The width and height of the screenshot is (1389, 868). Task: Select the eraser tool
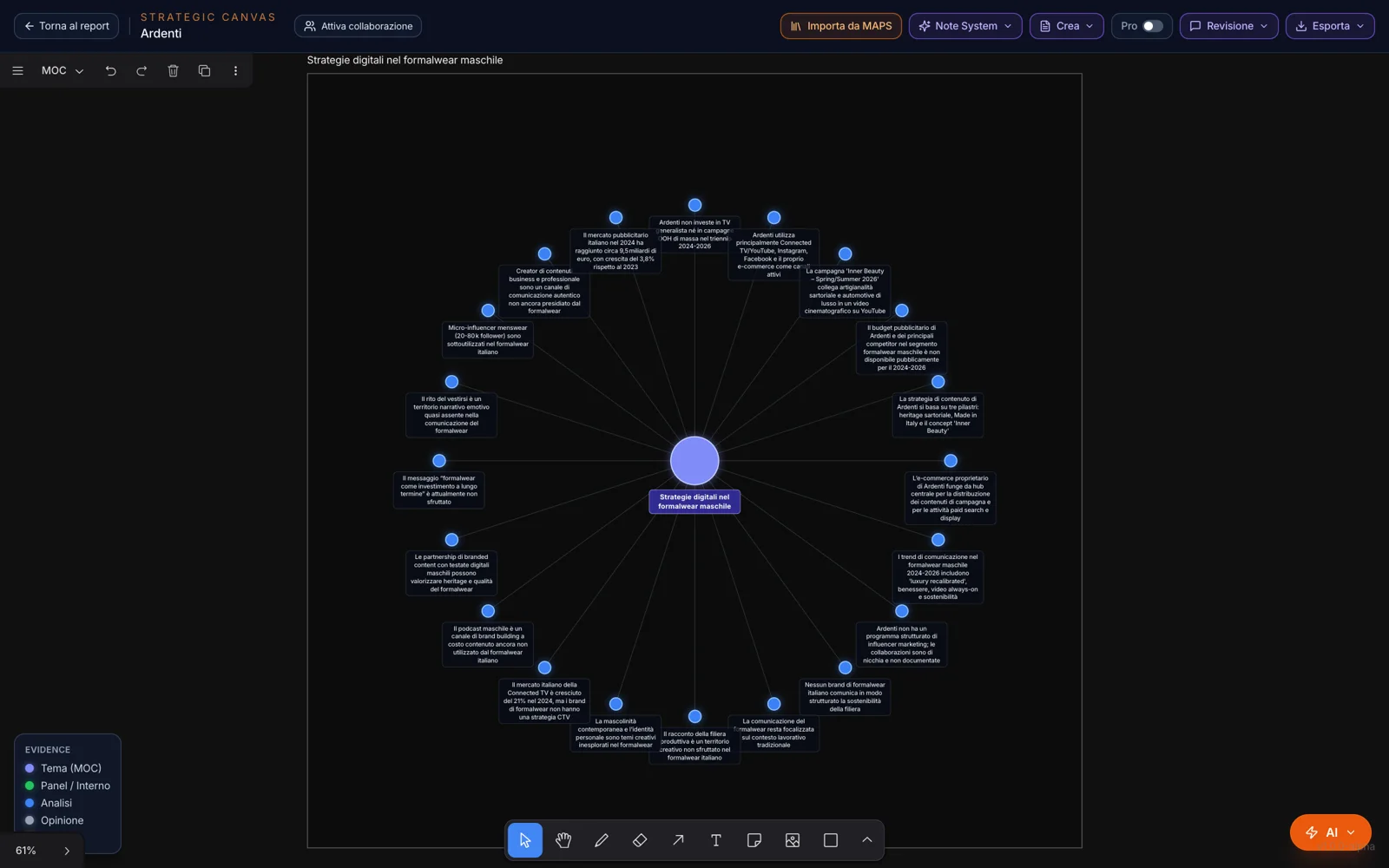click(640, 840)
